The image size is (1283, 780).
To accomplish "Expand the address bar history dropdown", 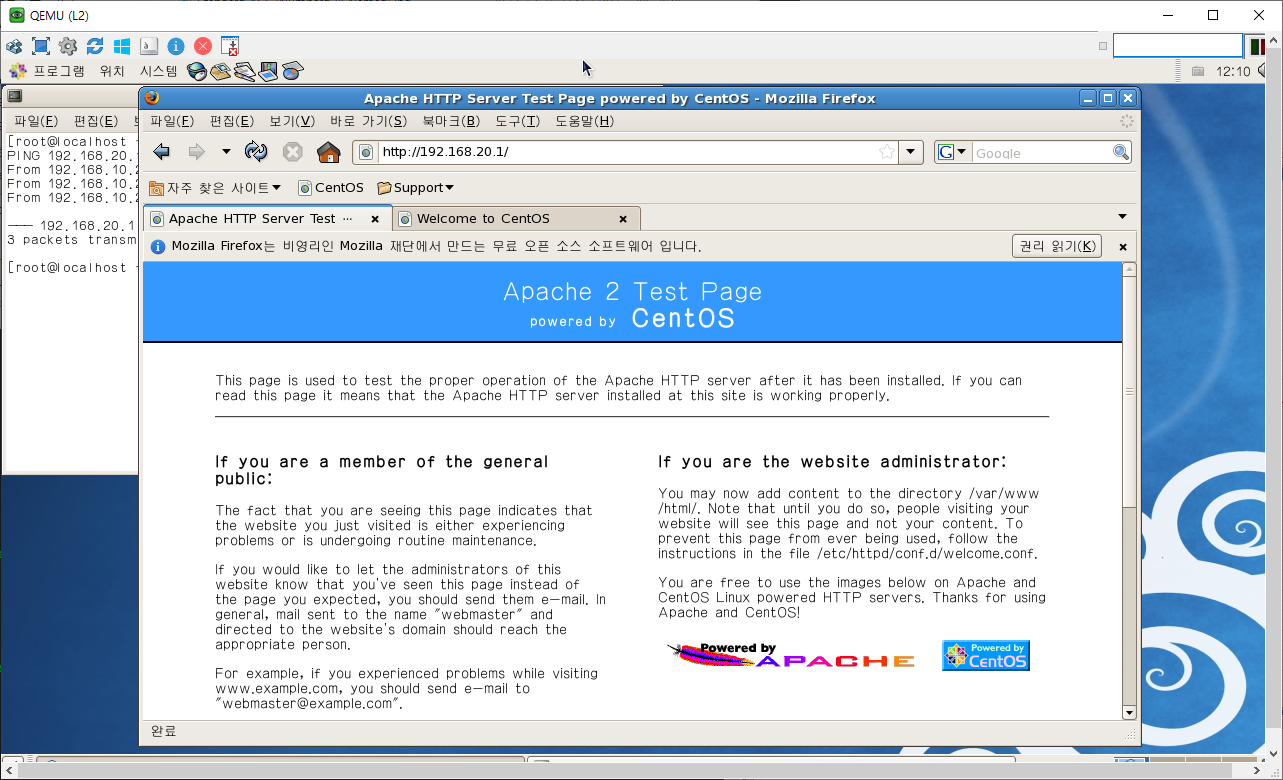I will pyautogui.click(x=911, y=152).
